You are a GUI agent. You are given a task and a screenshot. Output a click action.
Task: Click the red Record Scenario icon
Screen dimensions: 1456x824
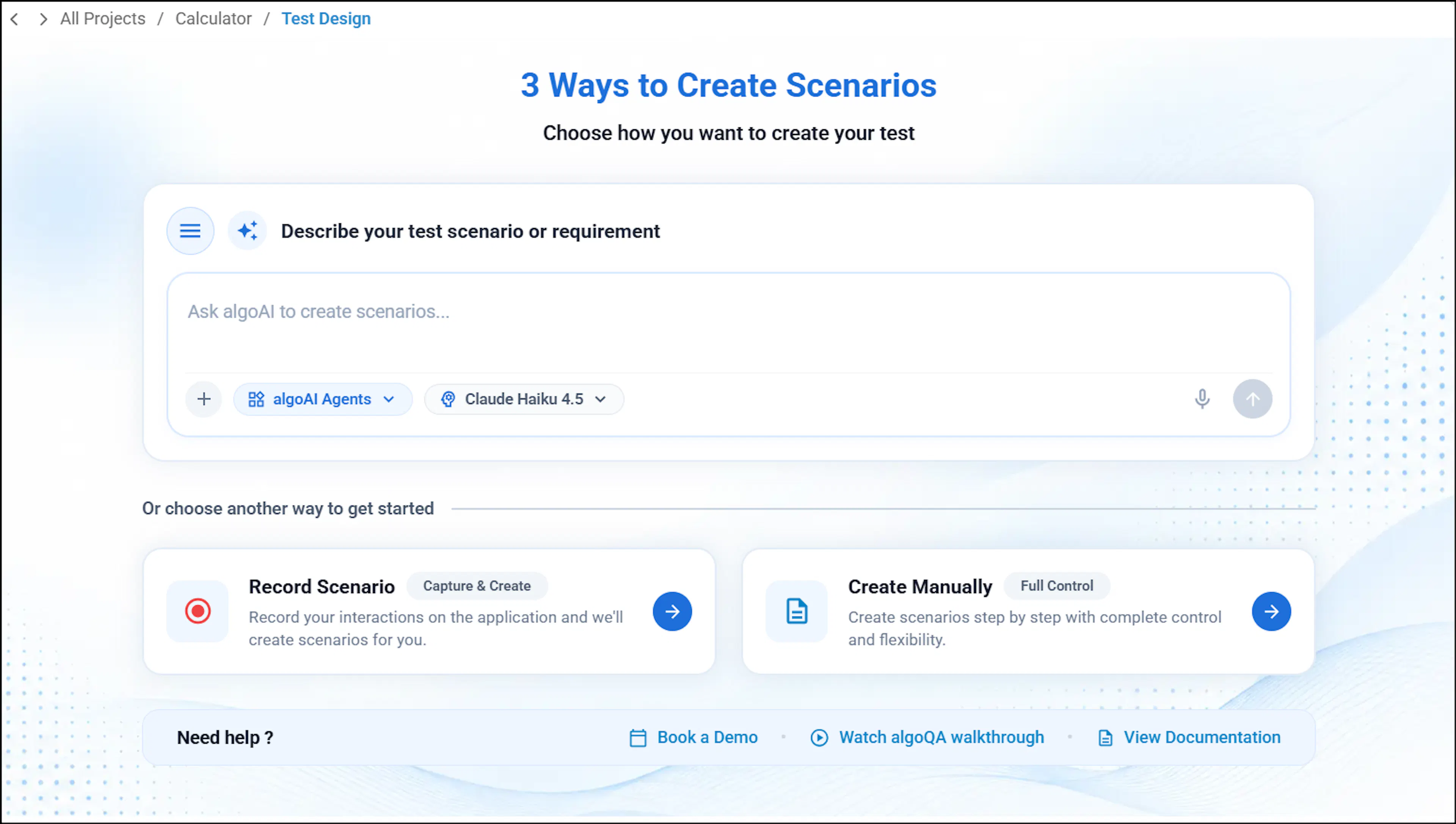click(198, 611)
